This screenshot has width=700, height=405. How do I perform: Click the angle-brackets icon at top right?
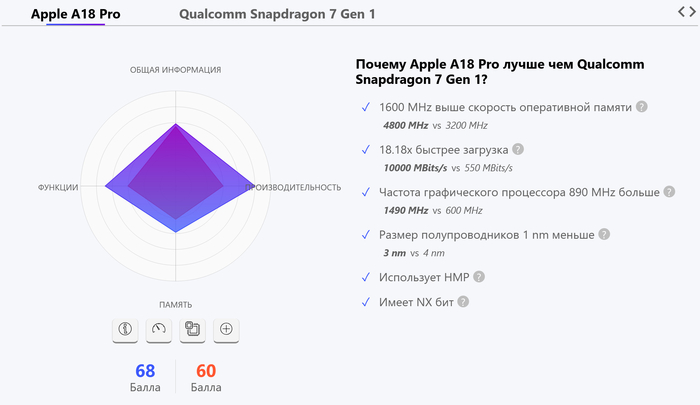pos(686,11)
